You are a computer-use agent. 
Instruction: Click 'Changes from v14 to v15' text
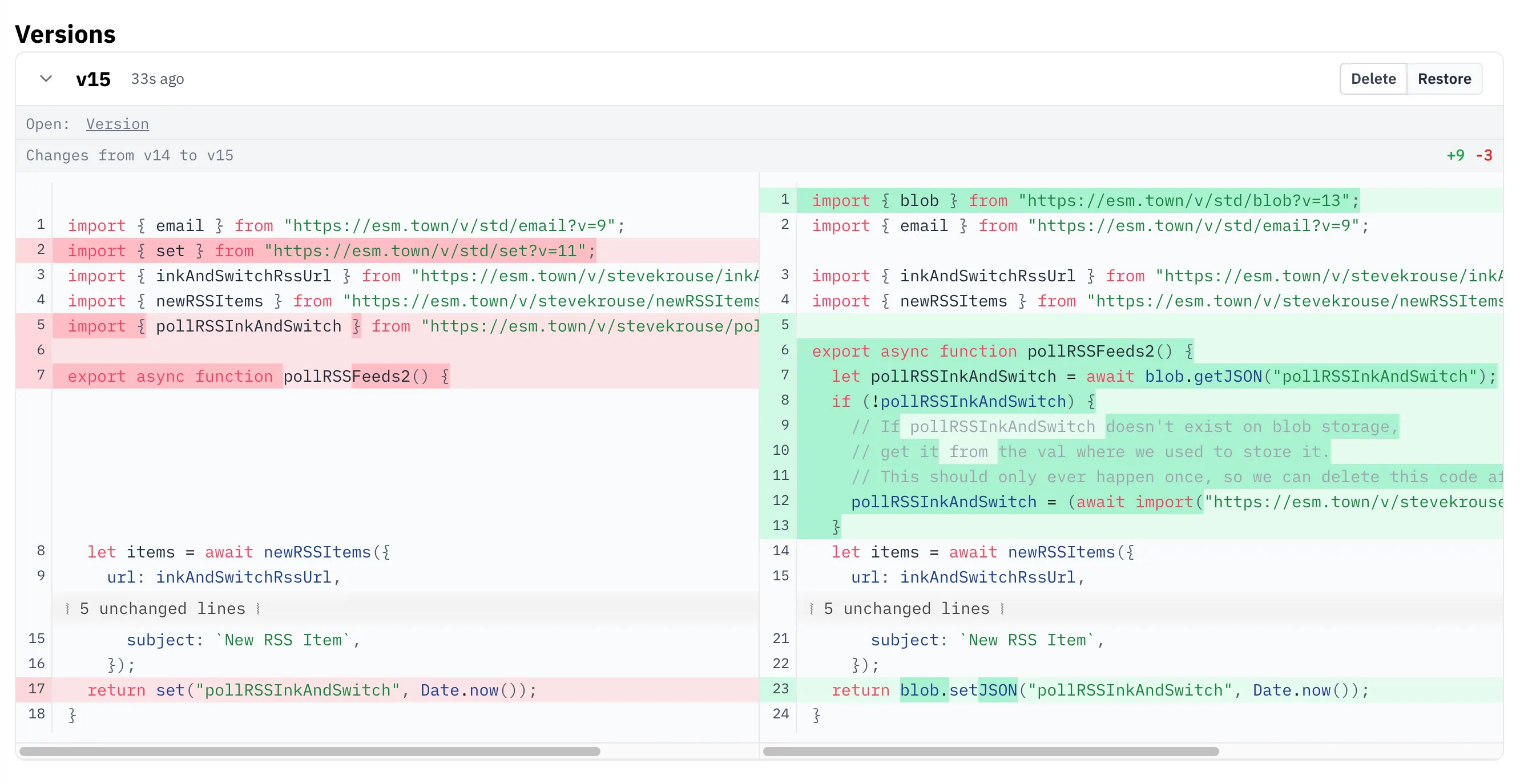click(x=130, y=156)
